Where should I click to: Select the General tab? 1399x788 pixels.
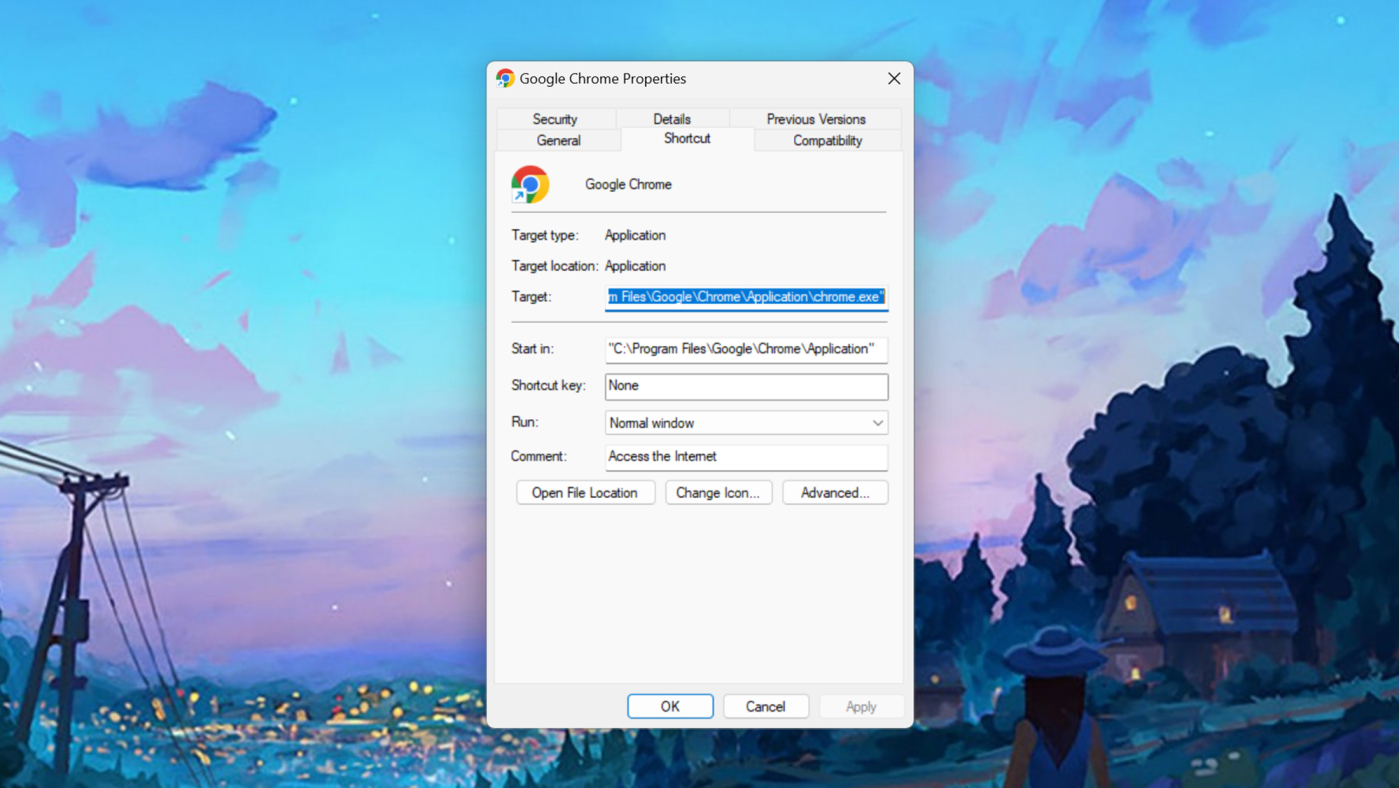coord(558,141)
